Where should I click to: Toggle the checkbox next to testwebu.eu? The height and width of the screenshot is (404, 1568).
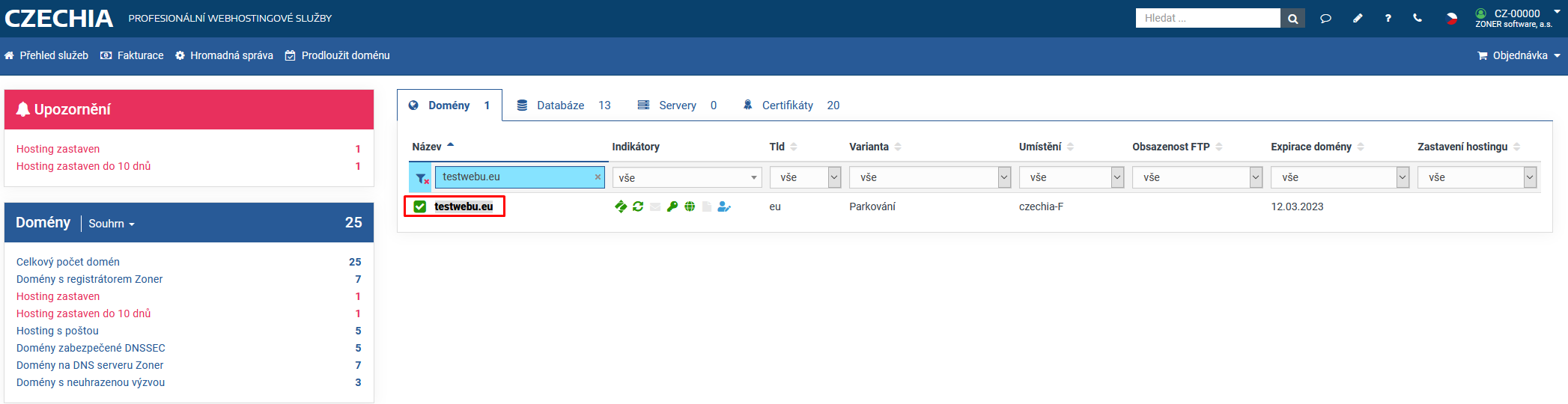420,206
